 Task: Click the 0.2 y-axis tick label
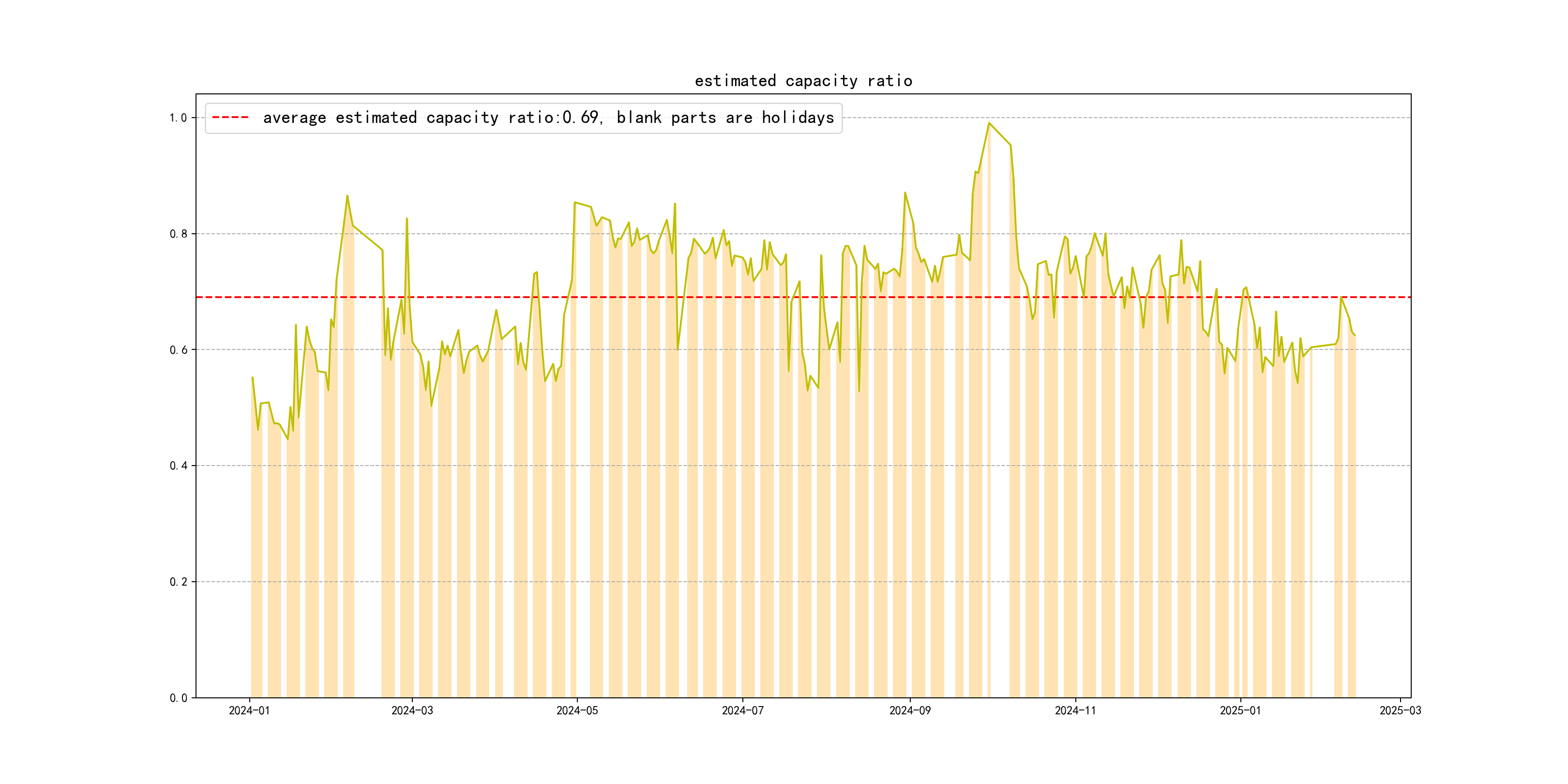coord(178,582)
